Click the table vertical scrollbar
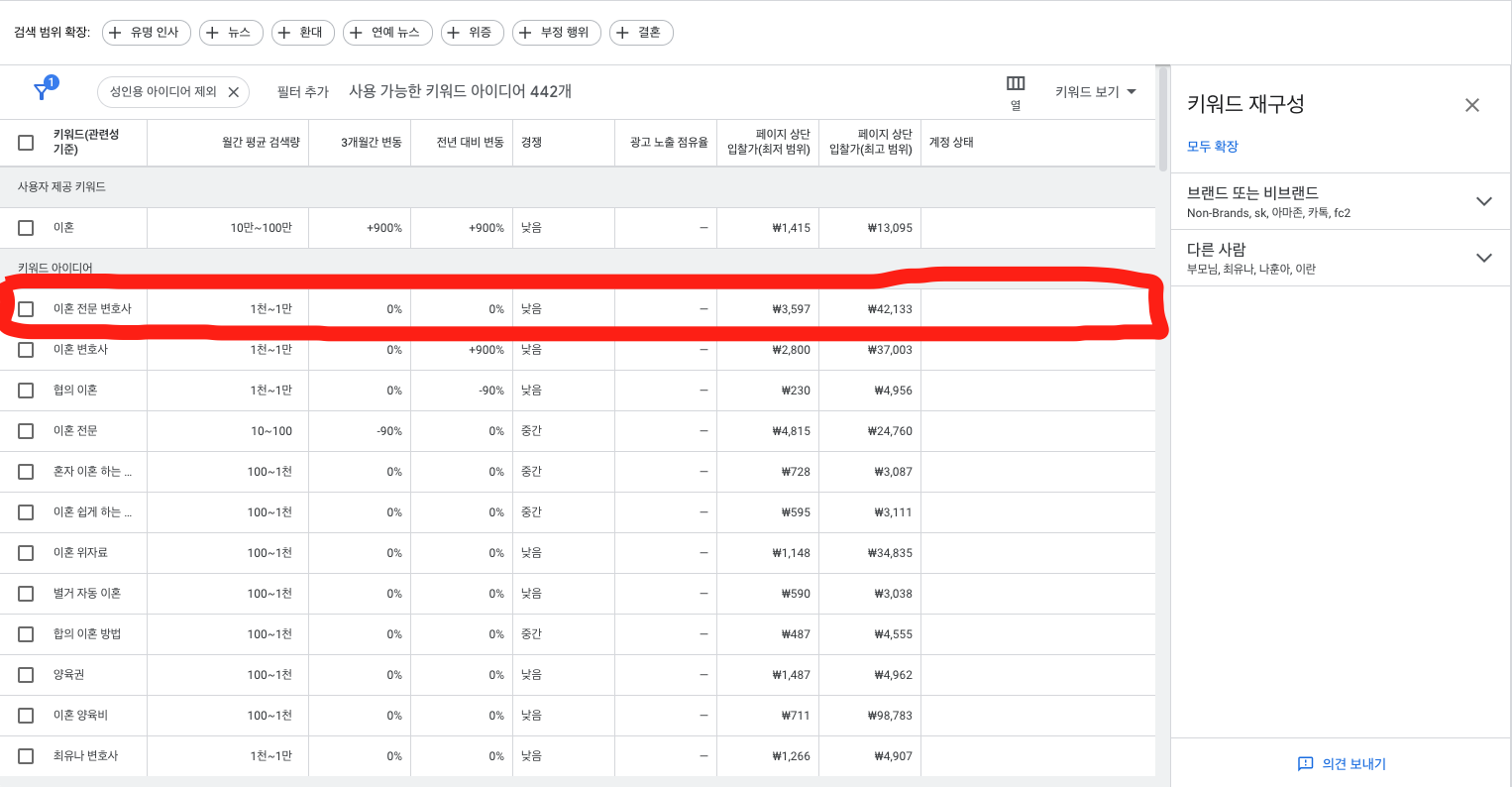 1163,119
